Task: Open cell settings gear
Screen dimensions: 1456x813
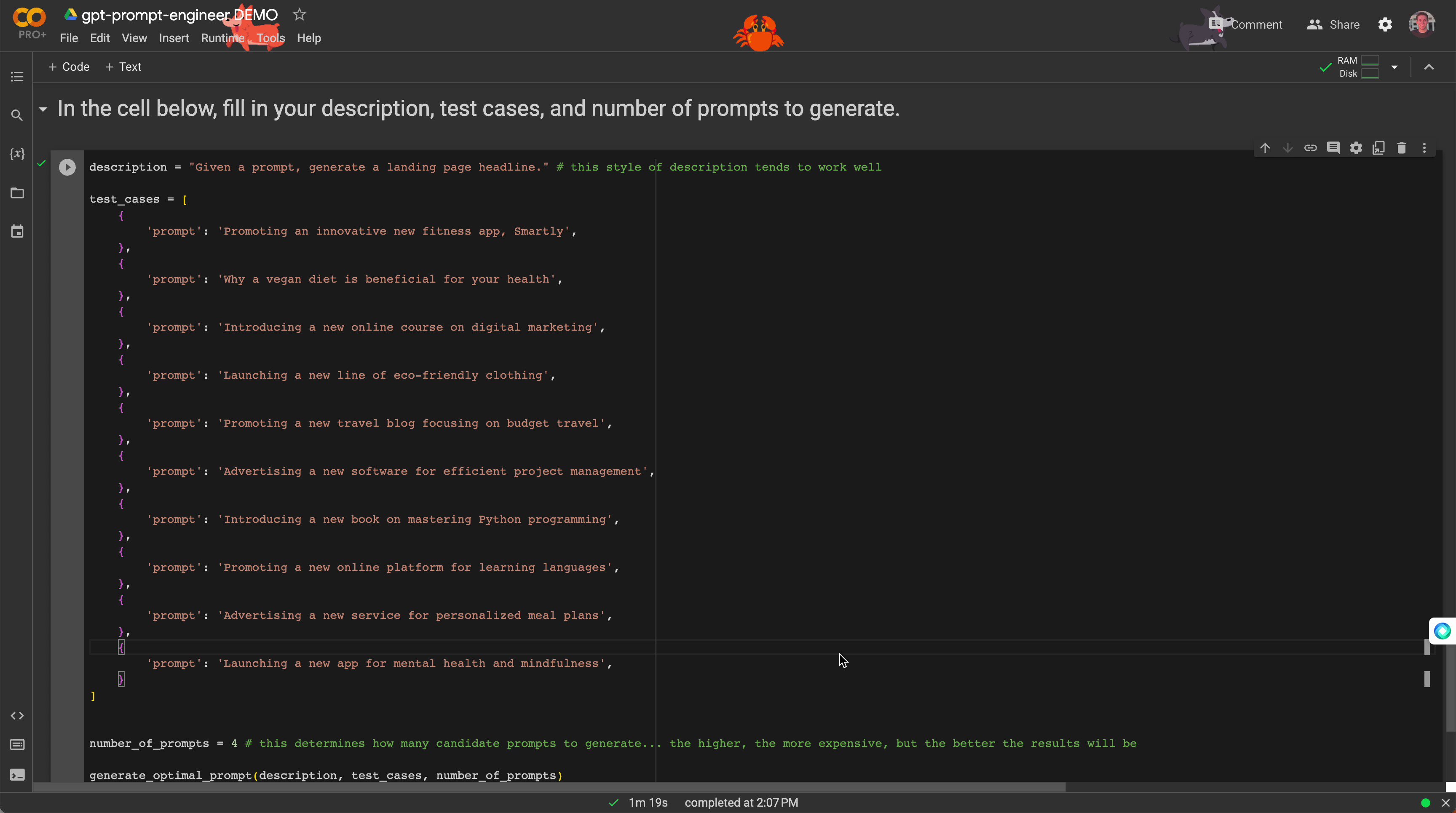Action: coord(1357,147)
